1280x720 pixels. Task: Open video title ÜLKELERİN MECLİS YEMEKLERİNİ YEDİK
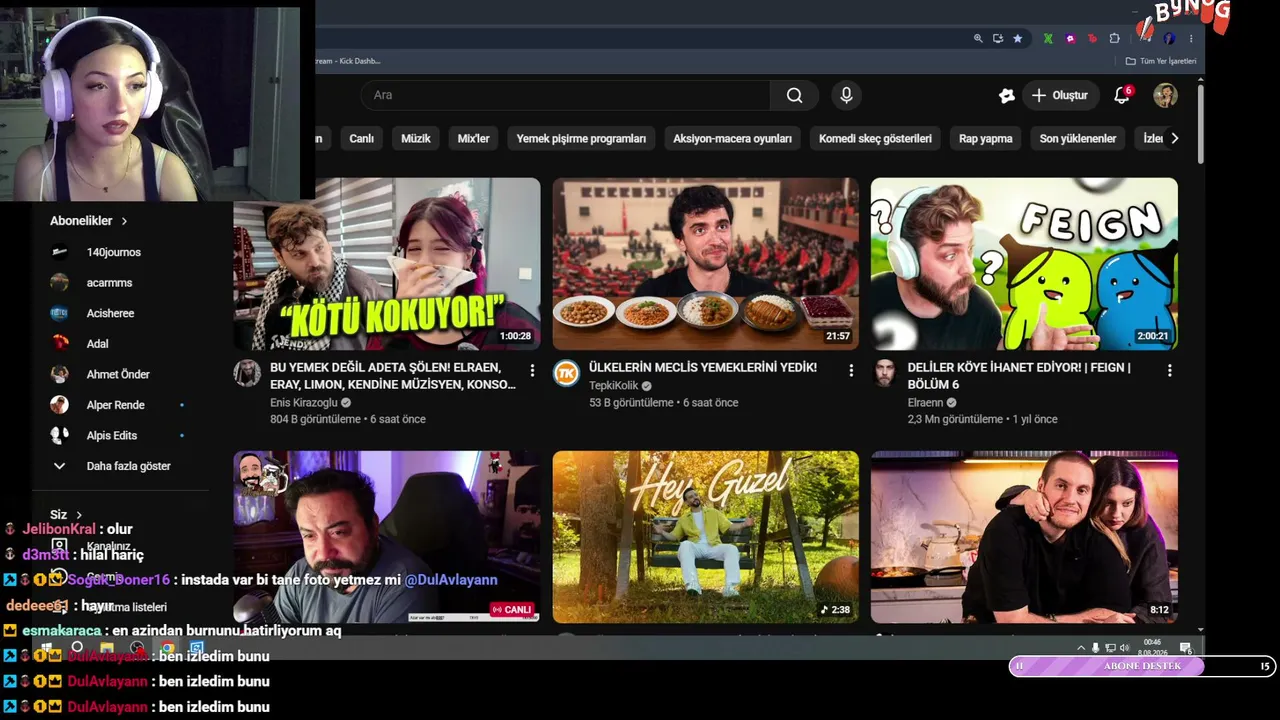pyautogui.click(x=703, y=368)
